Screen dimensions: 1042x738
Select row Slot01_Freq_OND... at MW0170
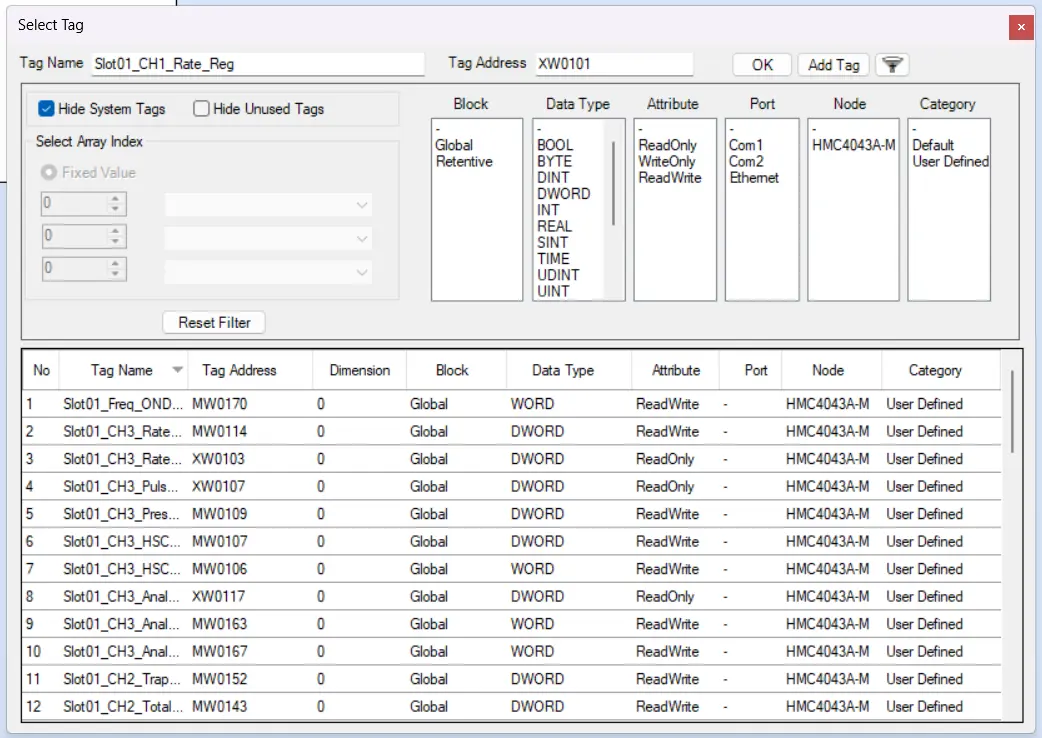point(512,404)
